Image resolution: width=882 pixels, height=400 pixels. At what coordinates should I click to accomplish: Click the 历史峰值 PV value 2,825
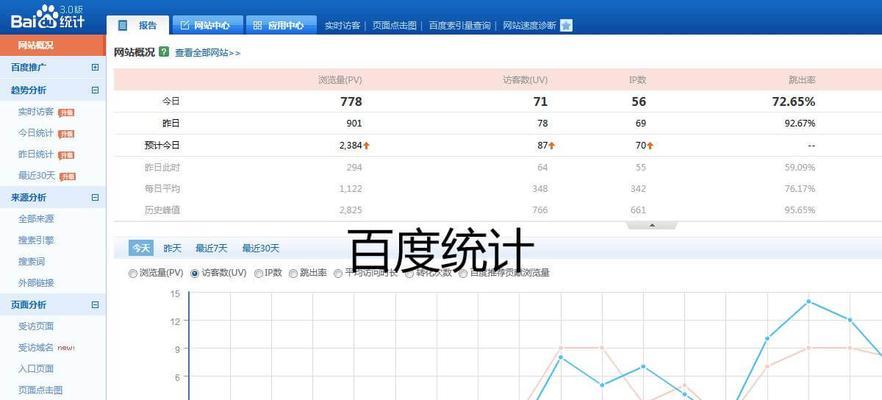(x=351, y=210)
